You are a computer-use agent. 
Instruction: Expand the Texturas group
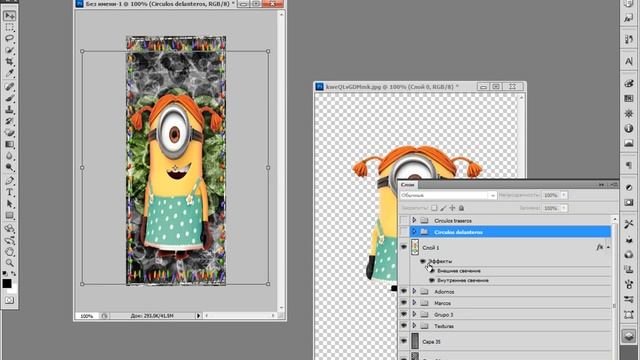click(x=414, y=326)
